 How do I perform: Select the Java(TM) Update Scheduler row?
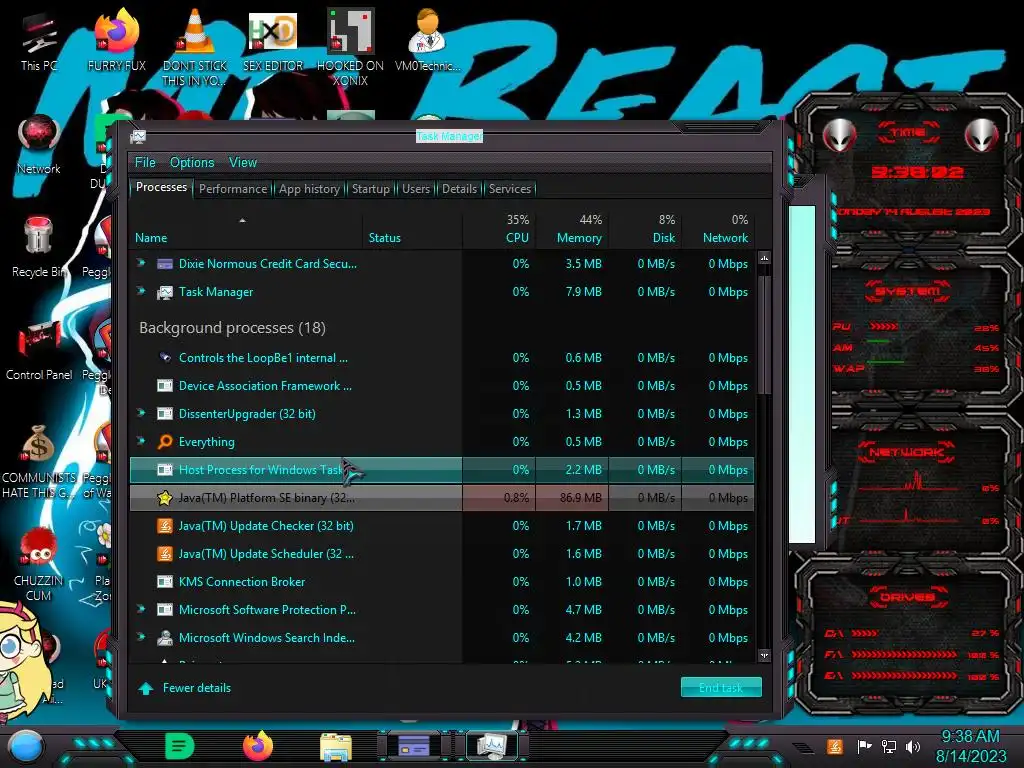pos(442,554)
